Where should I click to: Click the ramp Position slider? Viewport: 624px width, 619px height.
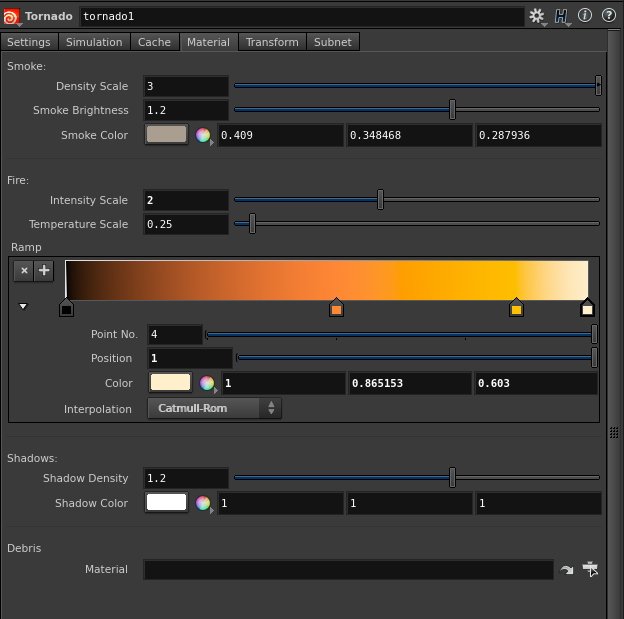[417, 357]
